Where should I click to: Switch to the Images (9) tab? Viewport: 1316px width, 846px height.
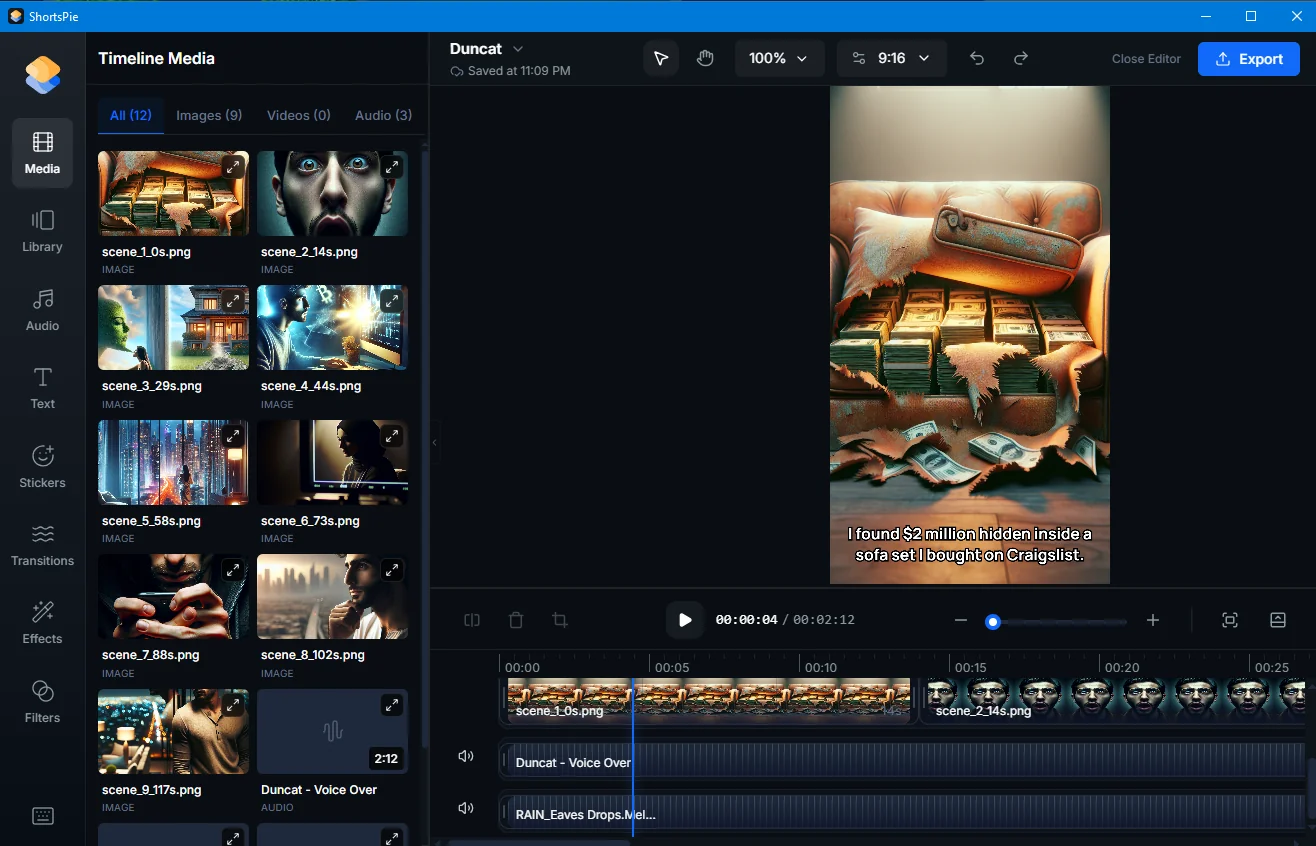coord(209,115)
